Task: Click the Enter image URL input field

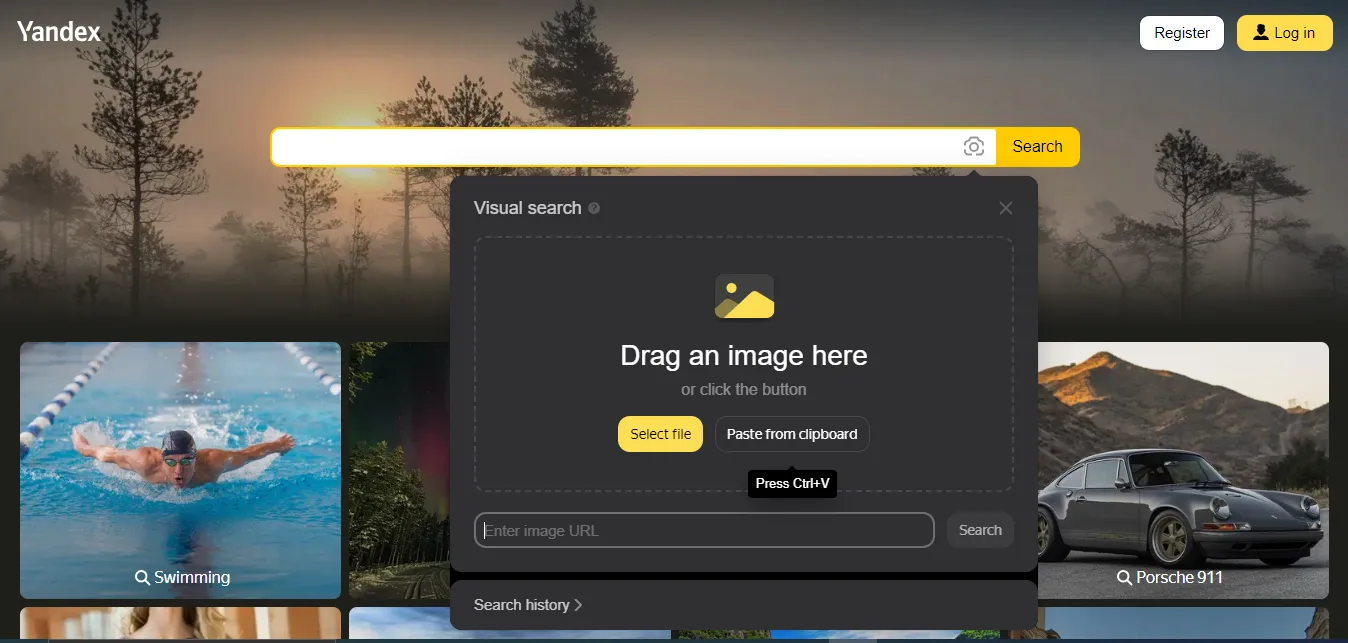Action: point(704,530)
